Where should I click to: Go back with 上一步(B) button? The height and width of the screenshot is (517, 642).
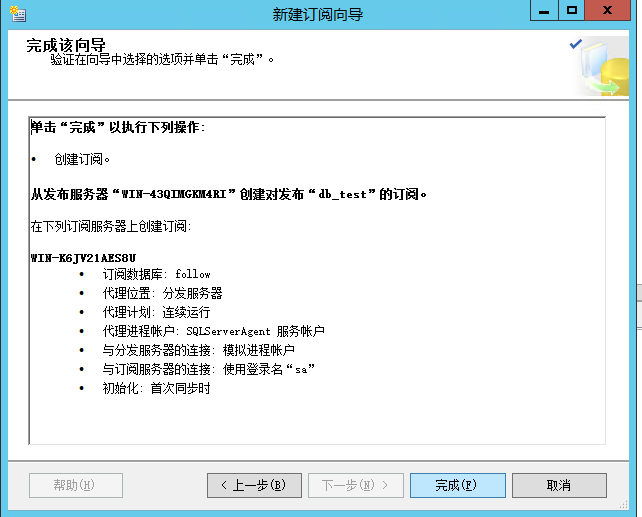point(254,485)
